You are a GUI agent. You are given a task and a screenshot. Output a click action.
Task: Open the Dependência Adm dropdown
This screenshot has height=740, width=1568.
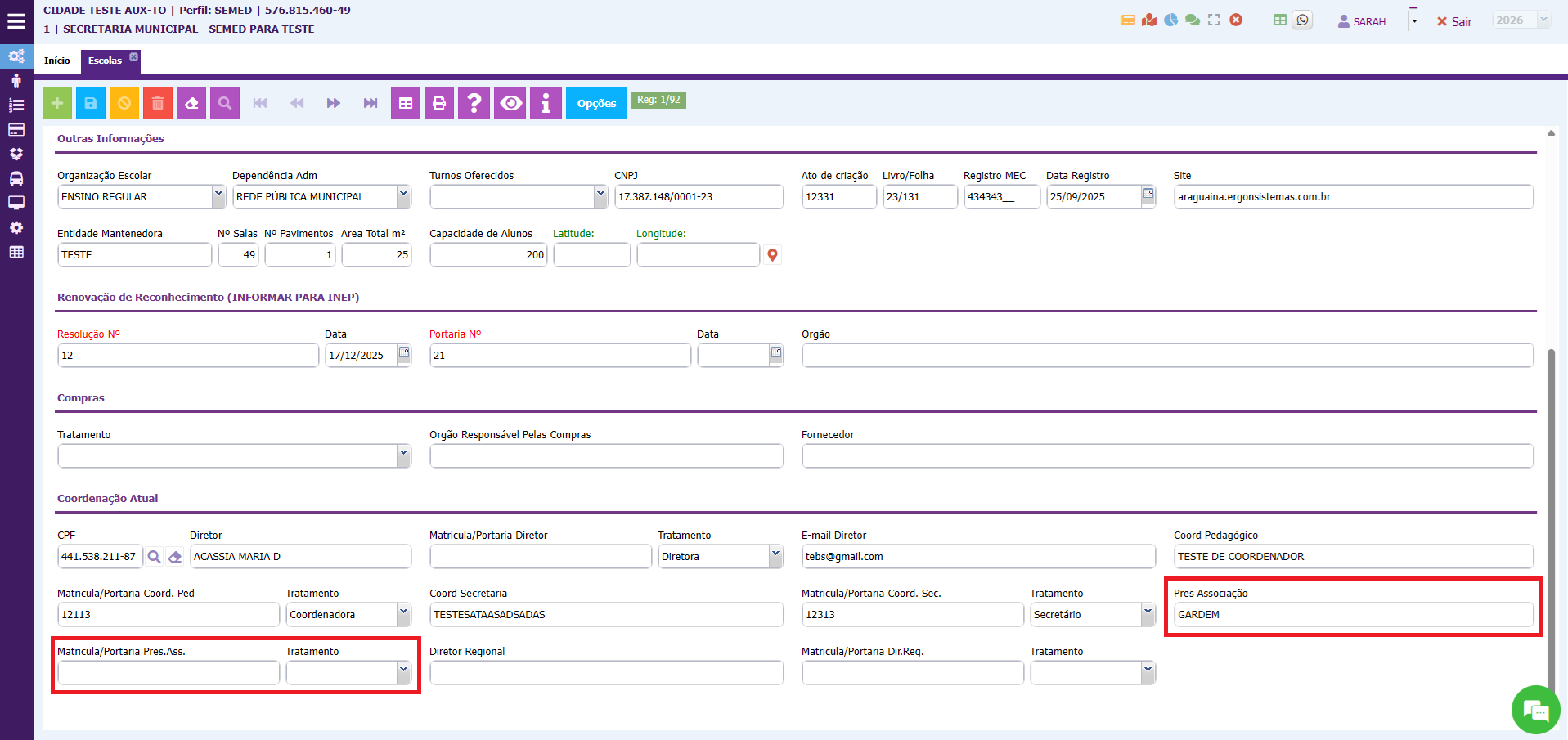[403, 196]
